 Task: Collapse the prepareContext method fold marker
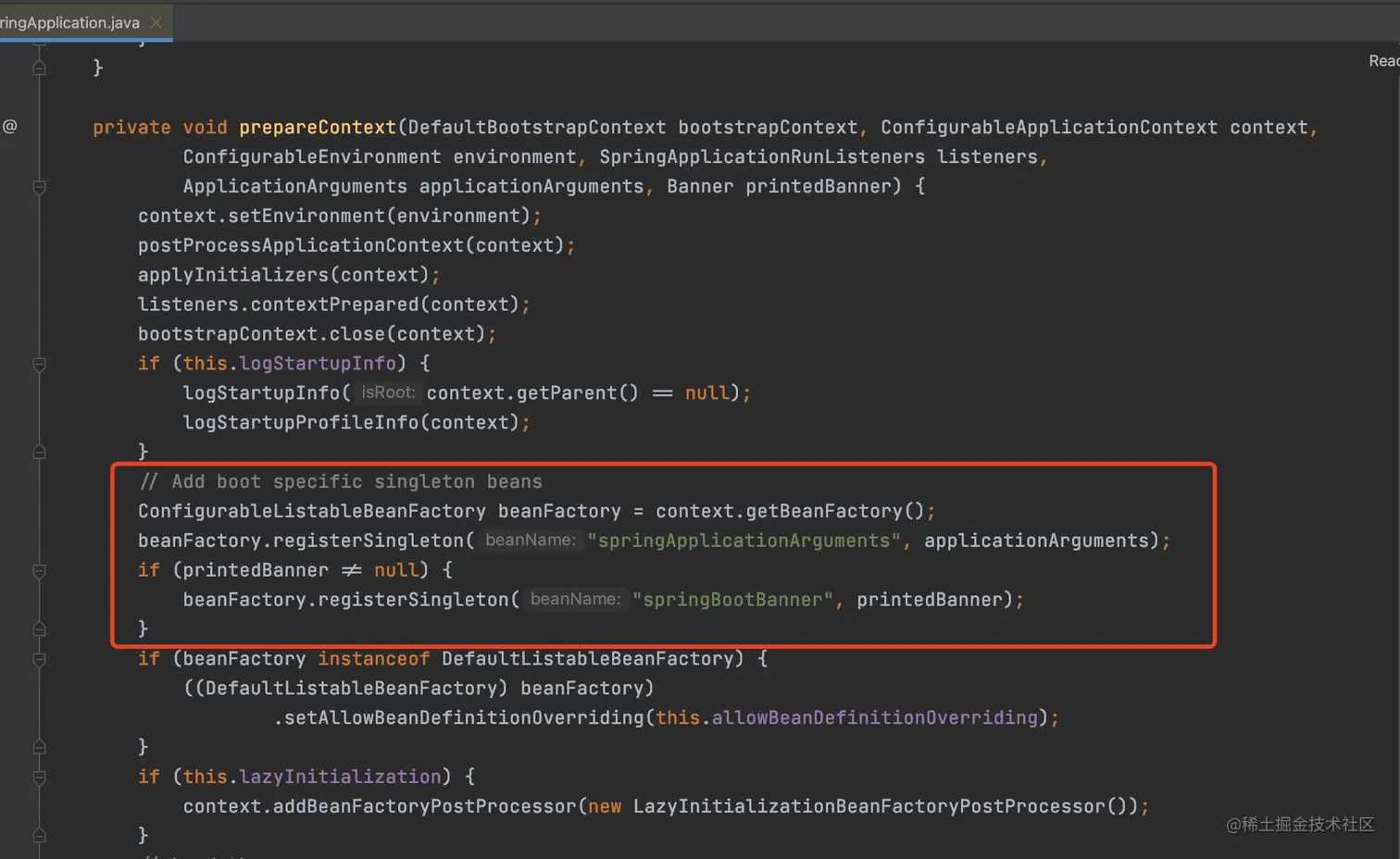pos(39,187)
